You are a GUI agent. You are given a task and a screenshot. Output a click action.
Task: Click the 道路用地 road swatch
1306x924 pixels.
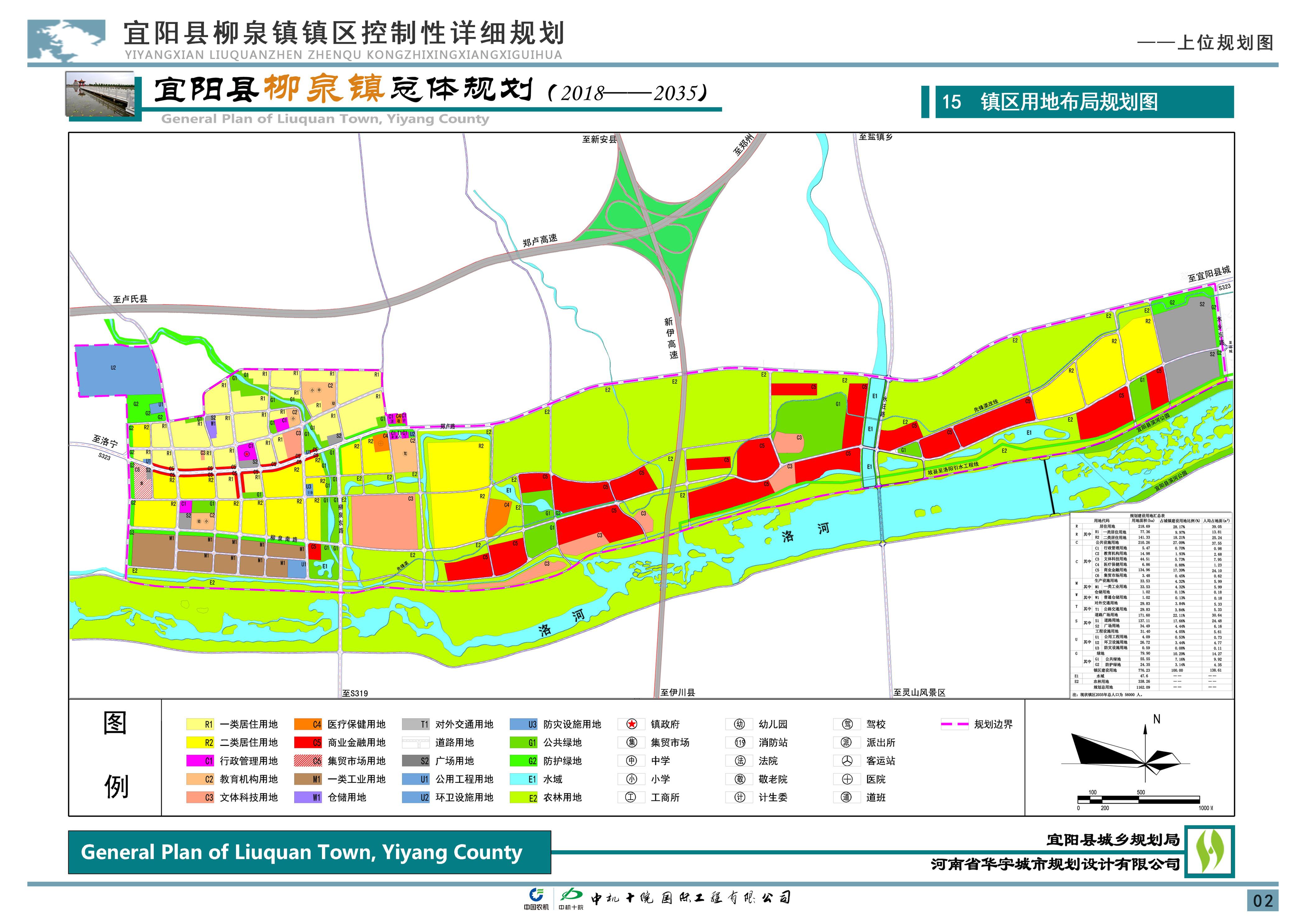click(x=416, y=742)
